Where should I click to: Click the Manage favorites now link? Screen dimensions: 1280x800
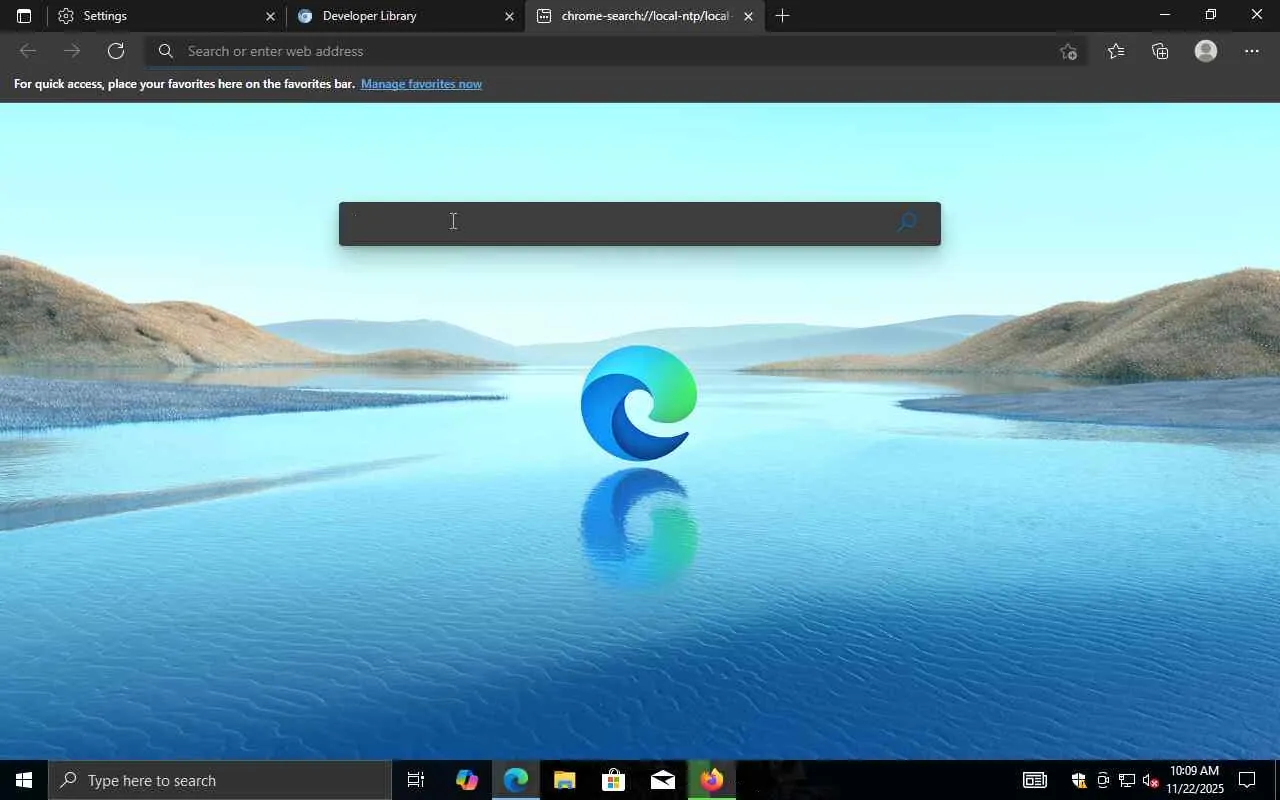(421, 84)
